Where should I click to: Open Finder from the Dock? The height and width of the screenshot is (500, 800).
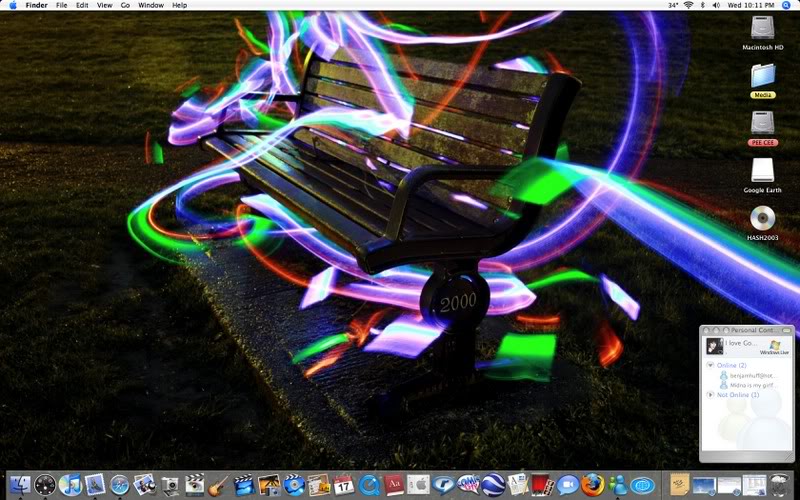pyautogui.click(x=20, y=485)
